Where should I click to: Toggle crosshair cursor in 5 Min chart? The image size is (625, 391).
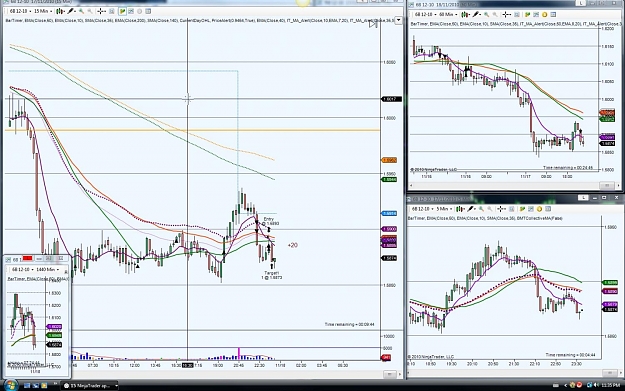click(x=501, y=208)
